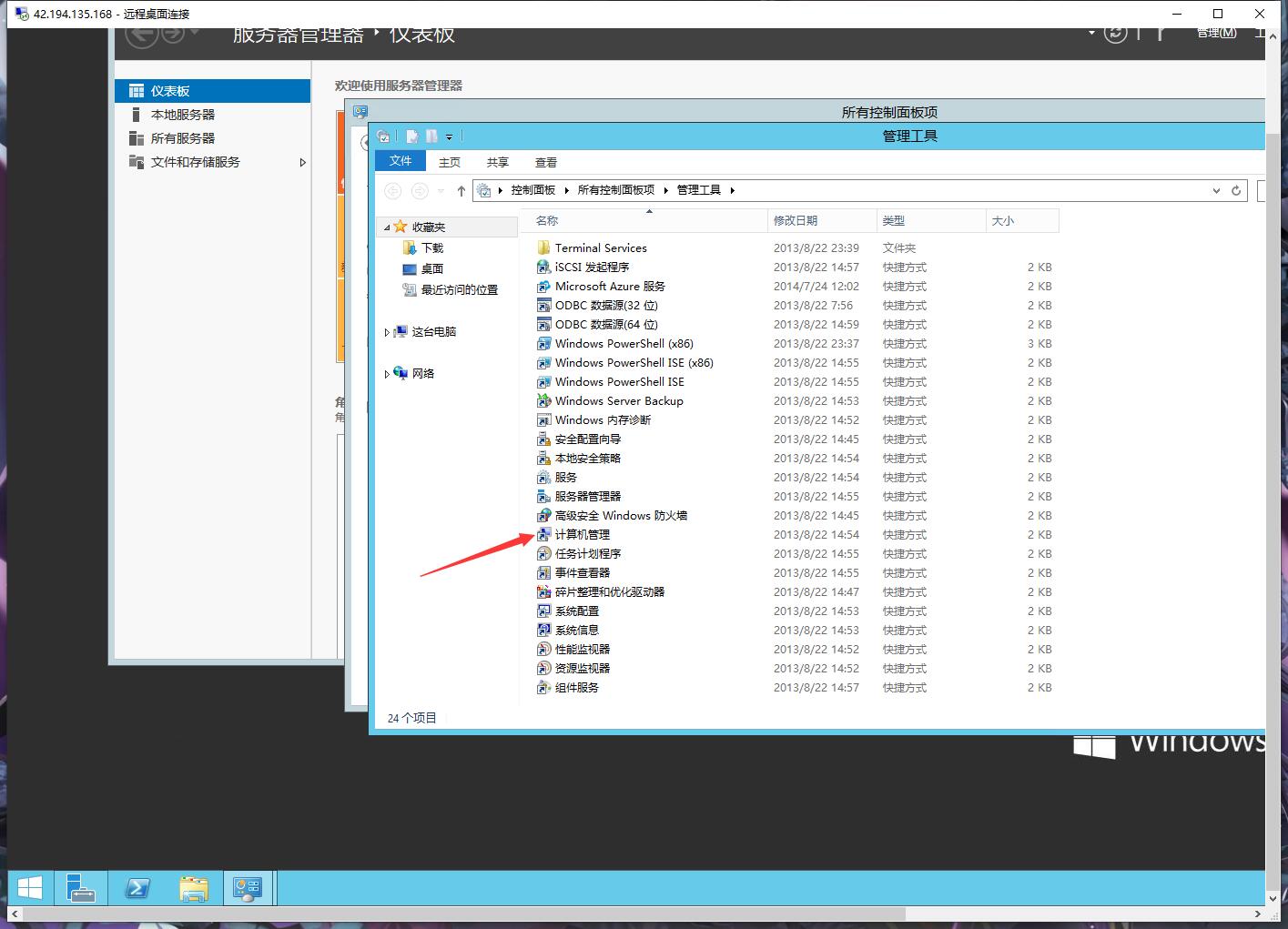Collapse the 收藏夹 section
The width and height of the screenshot is (1288, 929).
387,226
